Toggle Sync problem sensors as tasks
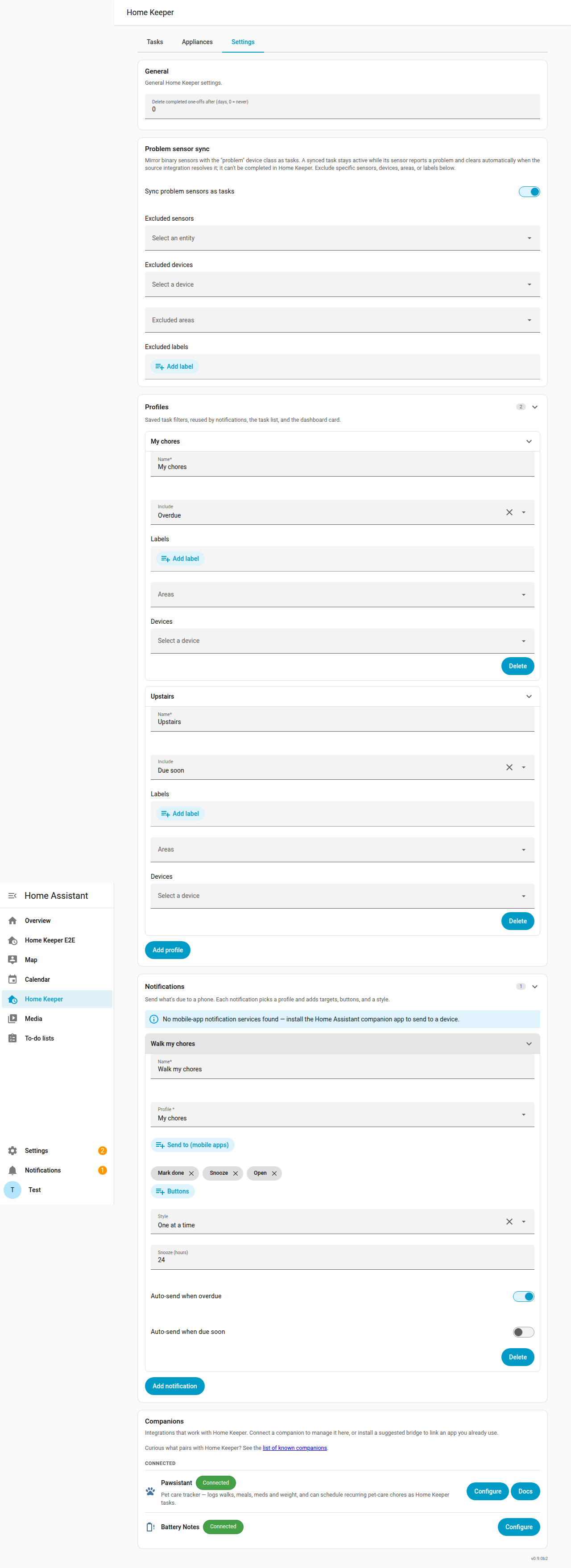The height and width of the screenshot is (1568, 571). [529, 191]
